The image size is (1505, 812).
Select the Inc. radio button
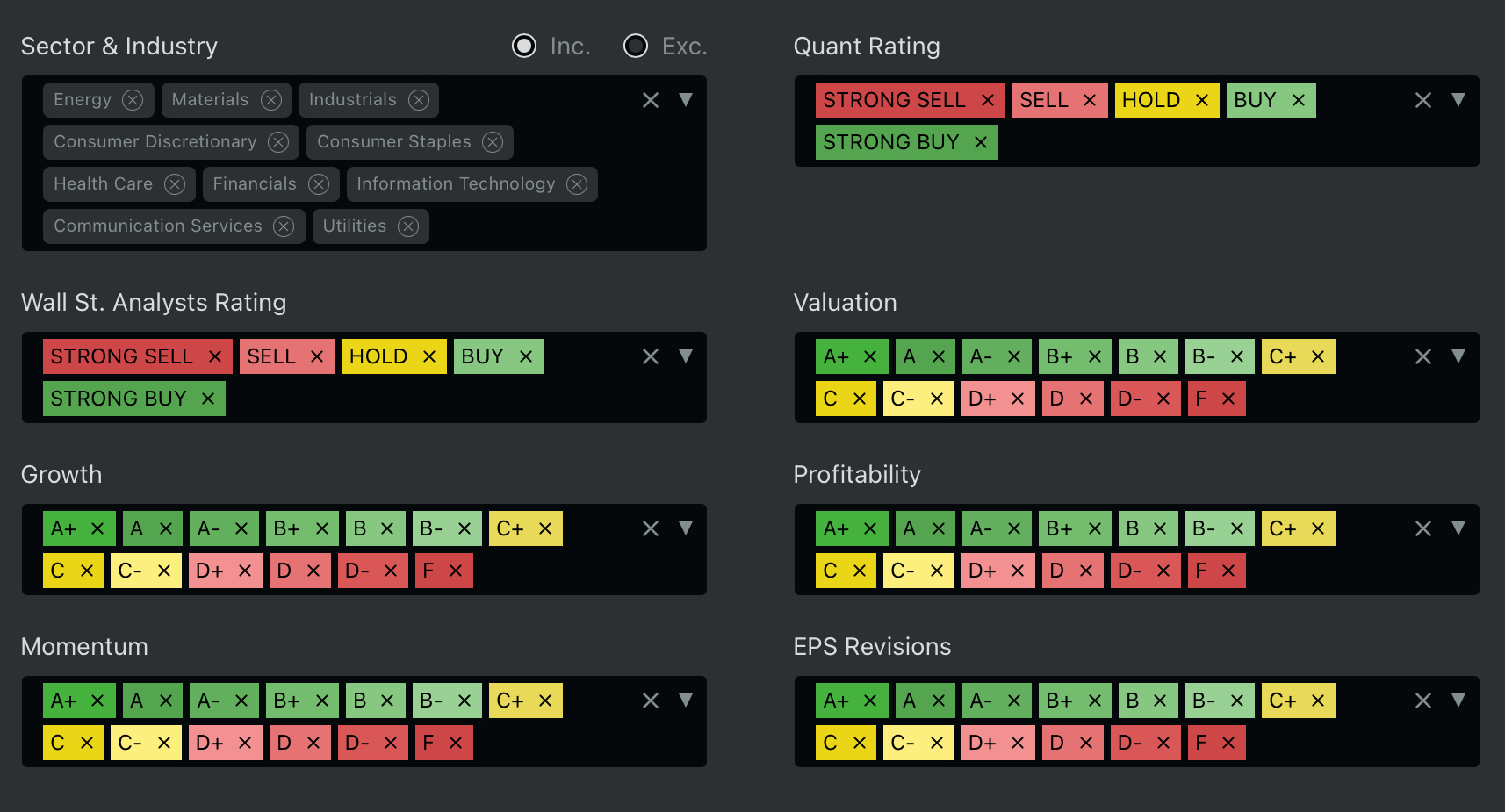coord(524,46)
